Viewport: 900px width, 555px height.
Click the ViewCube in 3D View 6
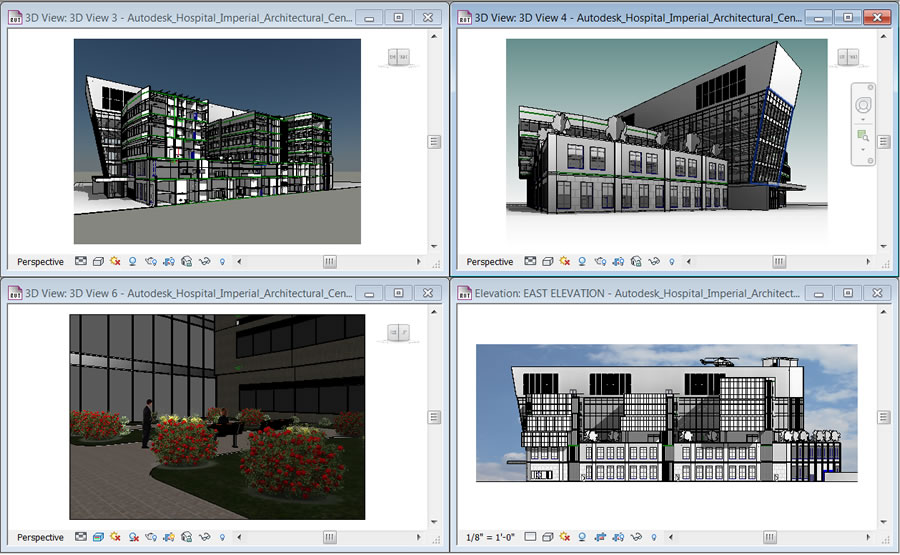click(398, 332)
